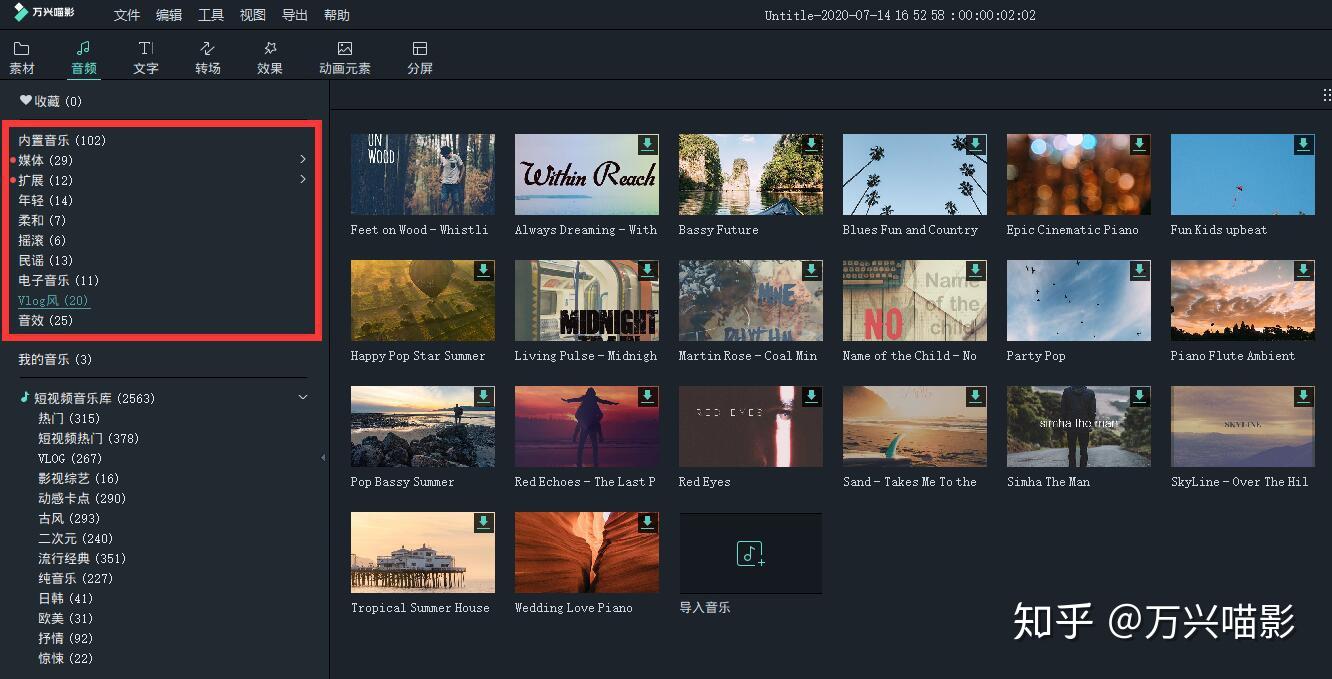Expand the 媒体 category chevron
Screen dimensions: 1332x679
303,160
